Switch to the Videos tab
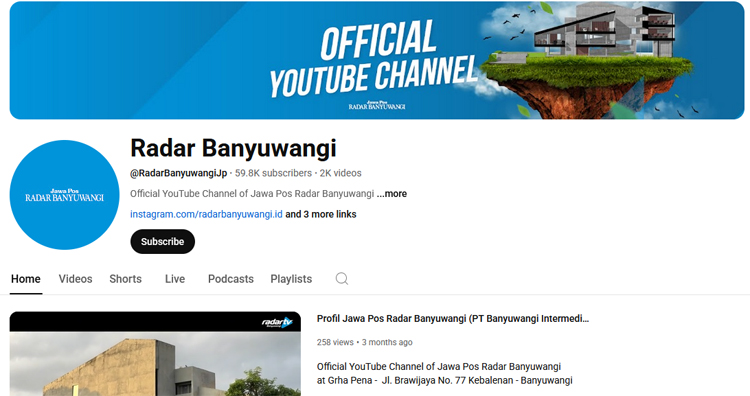The image size is (750, 396). click(x=76, y=279)
